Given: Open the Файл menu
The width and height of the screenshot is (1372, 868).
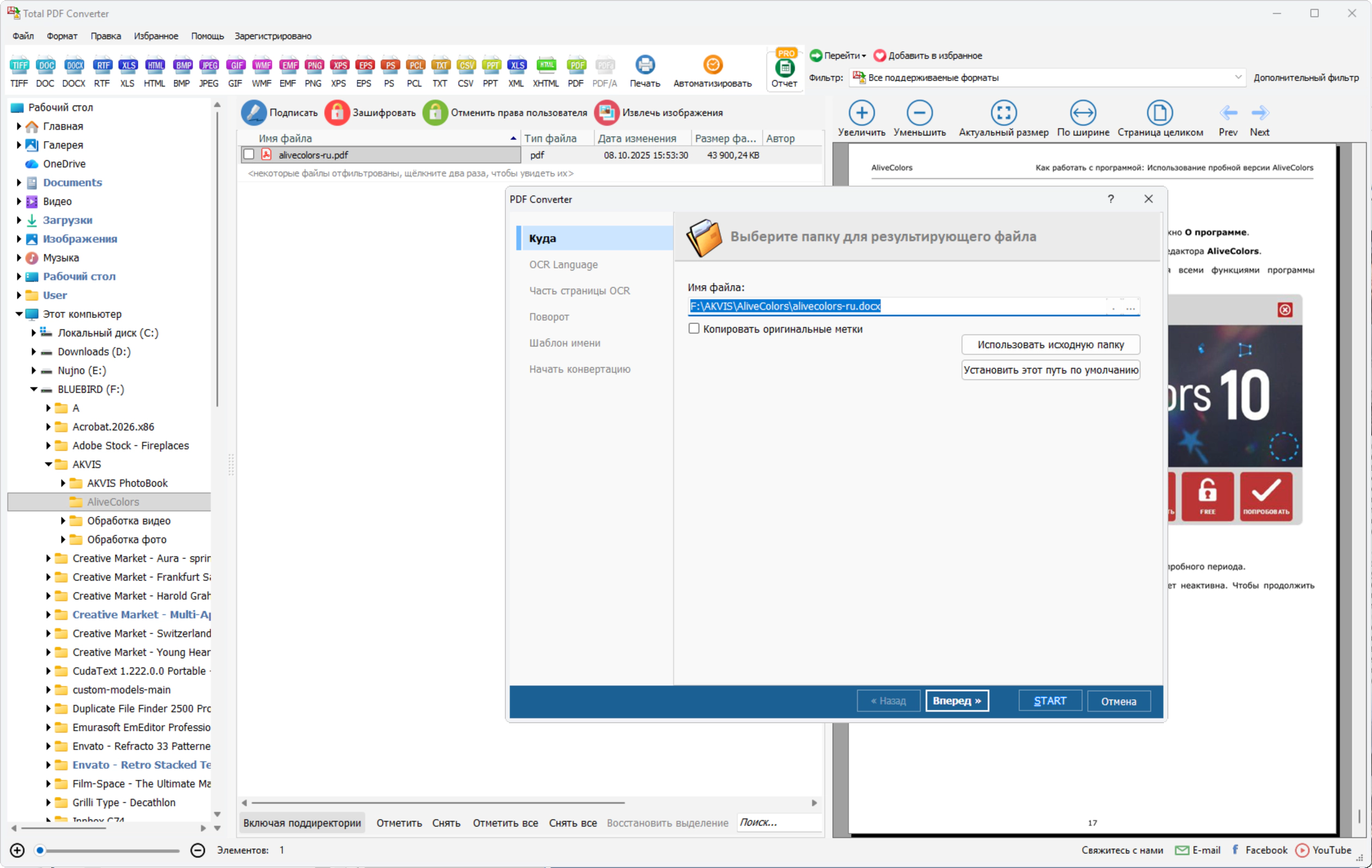Looking at the screenshot, I should click(23, 36).
